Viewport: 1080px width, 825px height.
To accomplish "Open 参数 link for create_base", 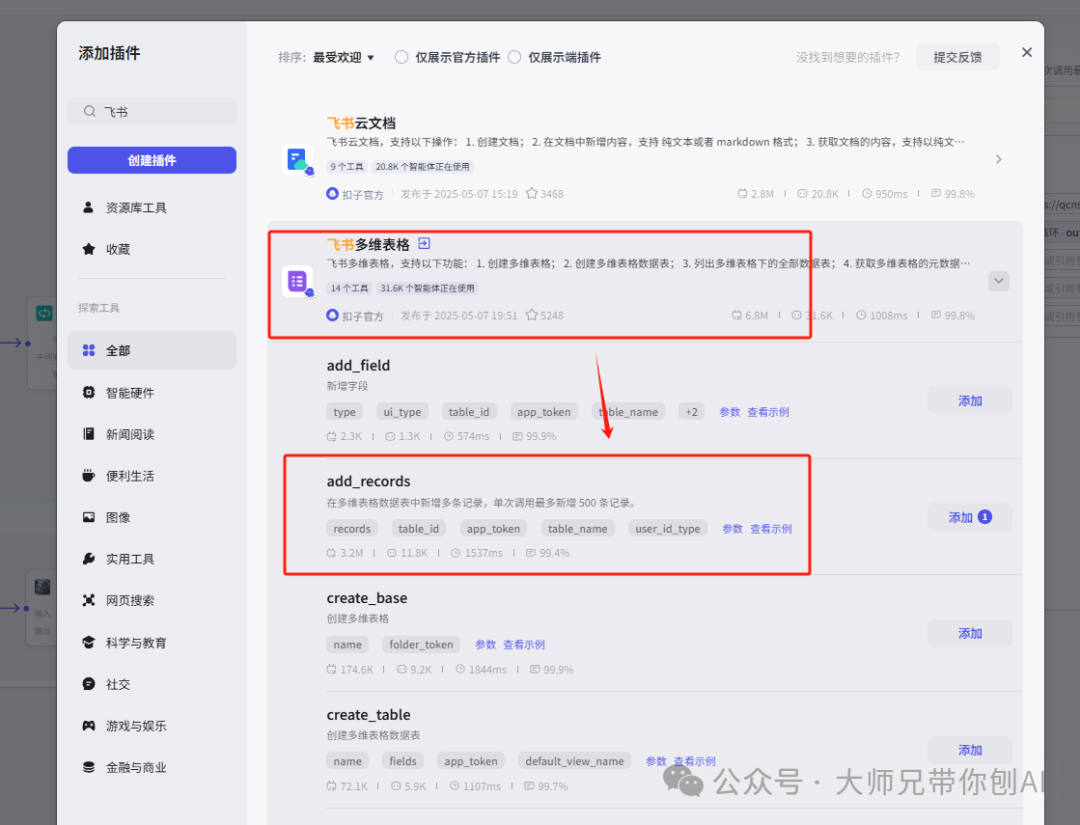I will 486,645.
